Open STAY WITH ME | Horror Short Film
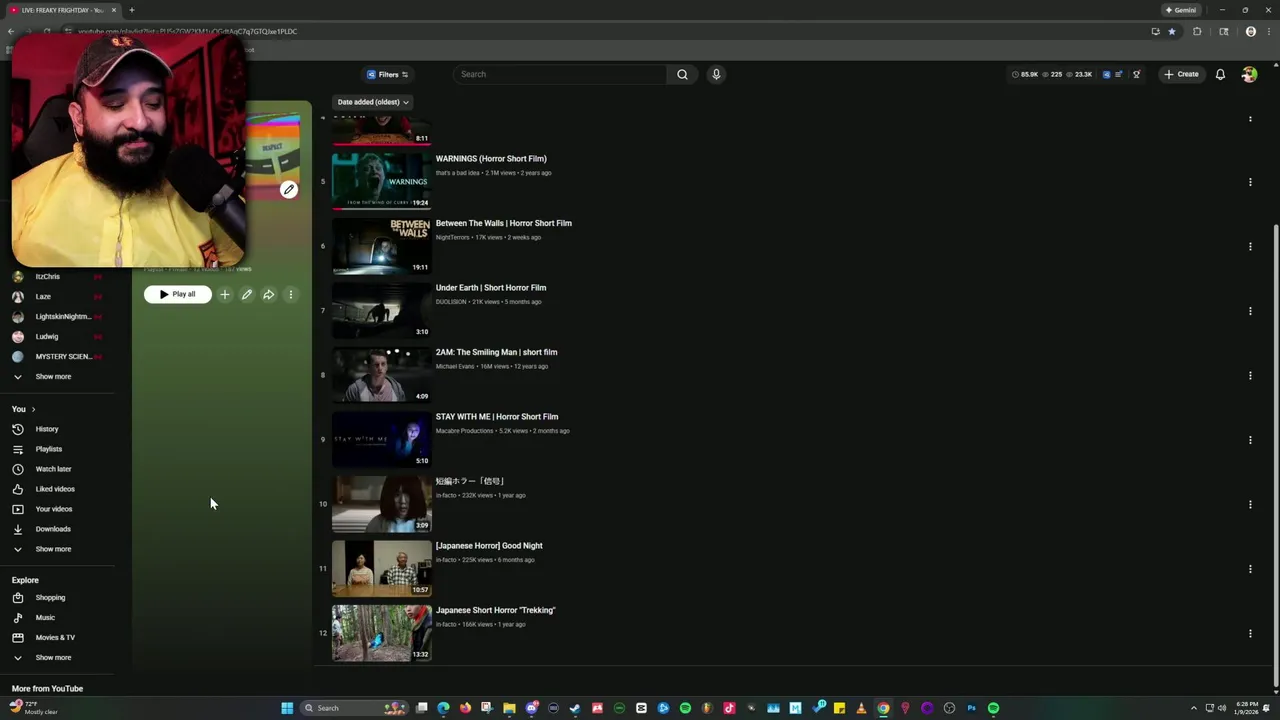1280x720 pixels. [497, 417]
